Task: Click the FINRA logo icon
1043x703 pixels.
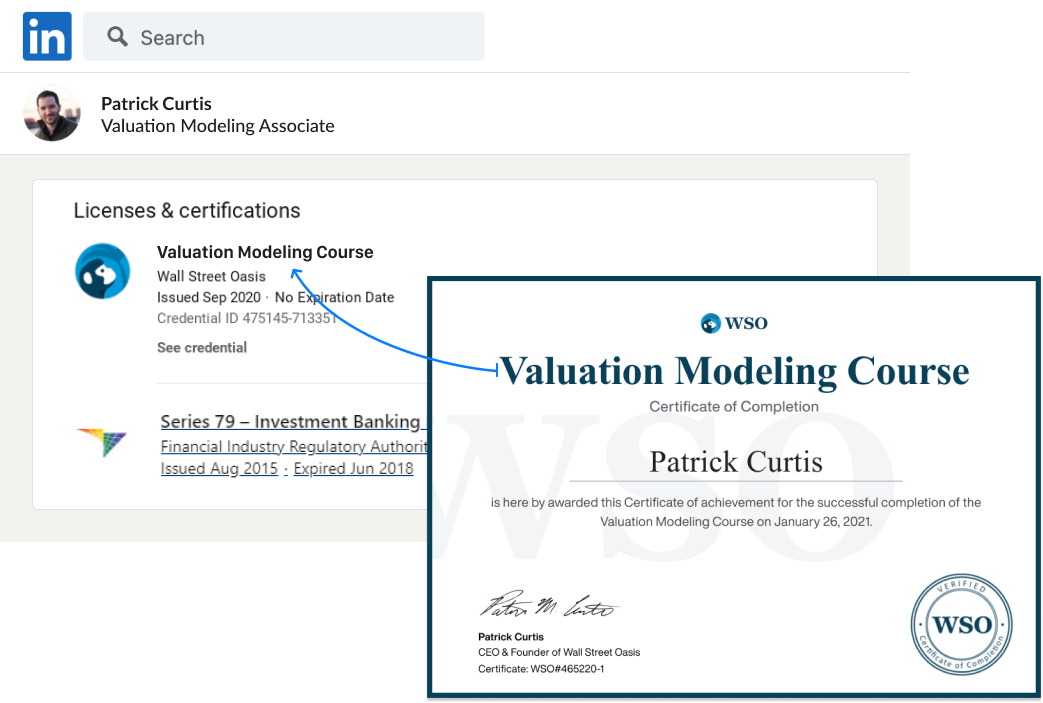Action: [102, 442]
